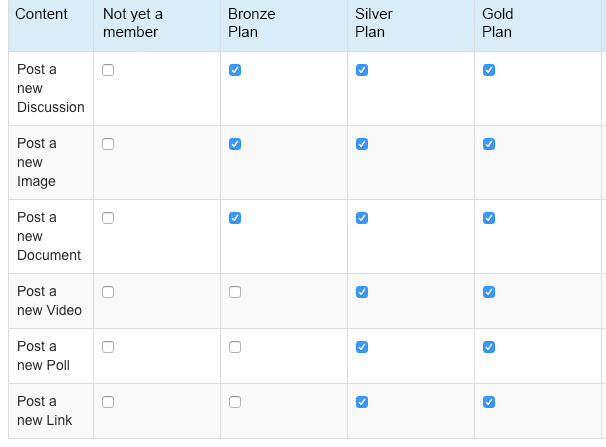606x447 pixels.
Task: Enable Bronze Plan for Post a new Poll
Action: pos(235,347)
